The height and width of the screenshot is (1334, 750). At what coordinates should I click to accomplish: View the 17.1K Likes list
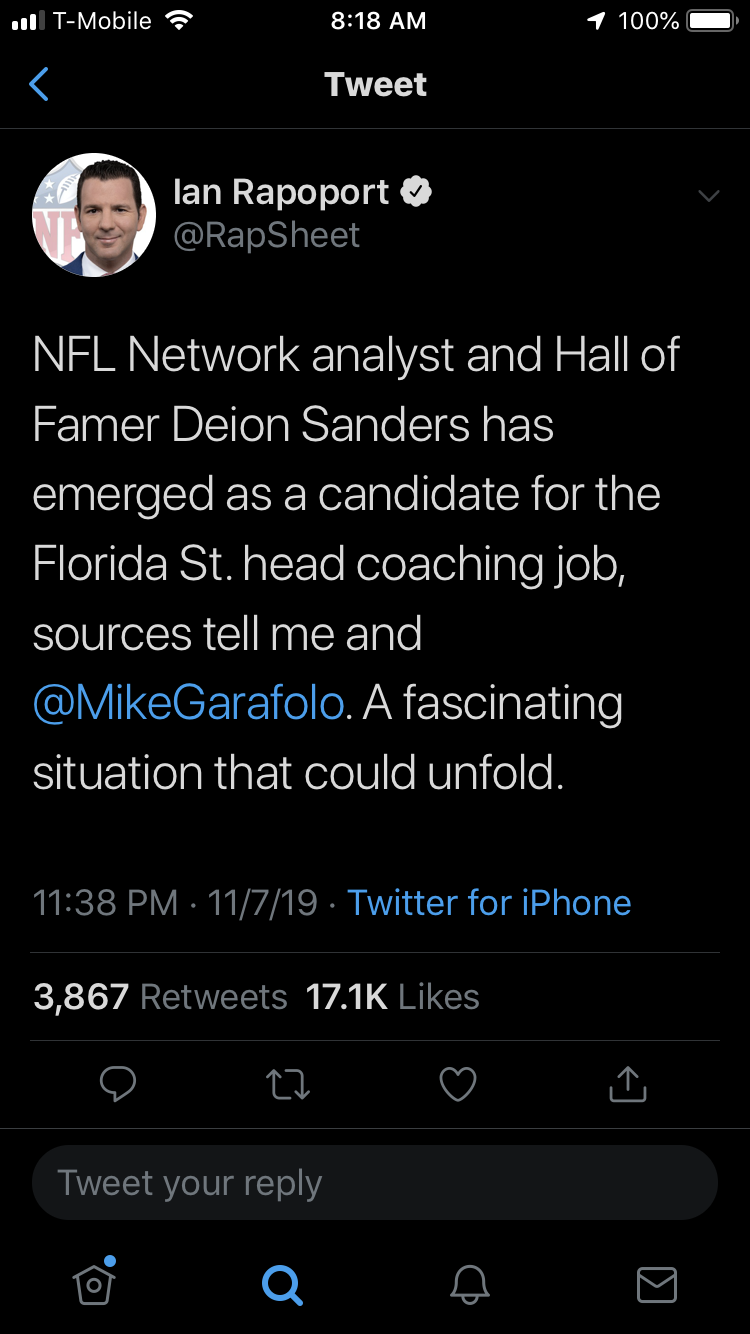(392, 997)
